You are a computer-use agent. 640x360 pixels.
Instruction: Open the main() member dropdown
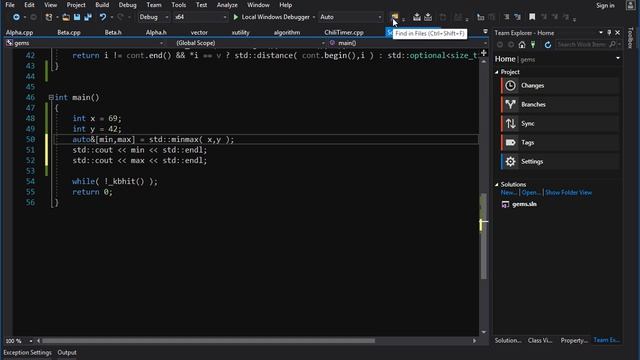click(408, 43)
